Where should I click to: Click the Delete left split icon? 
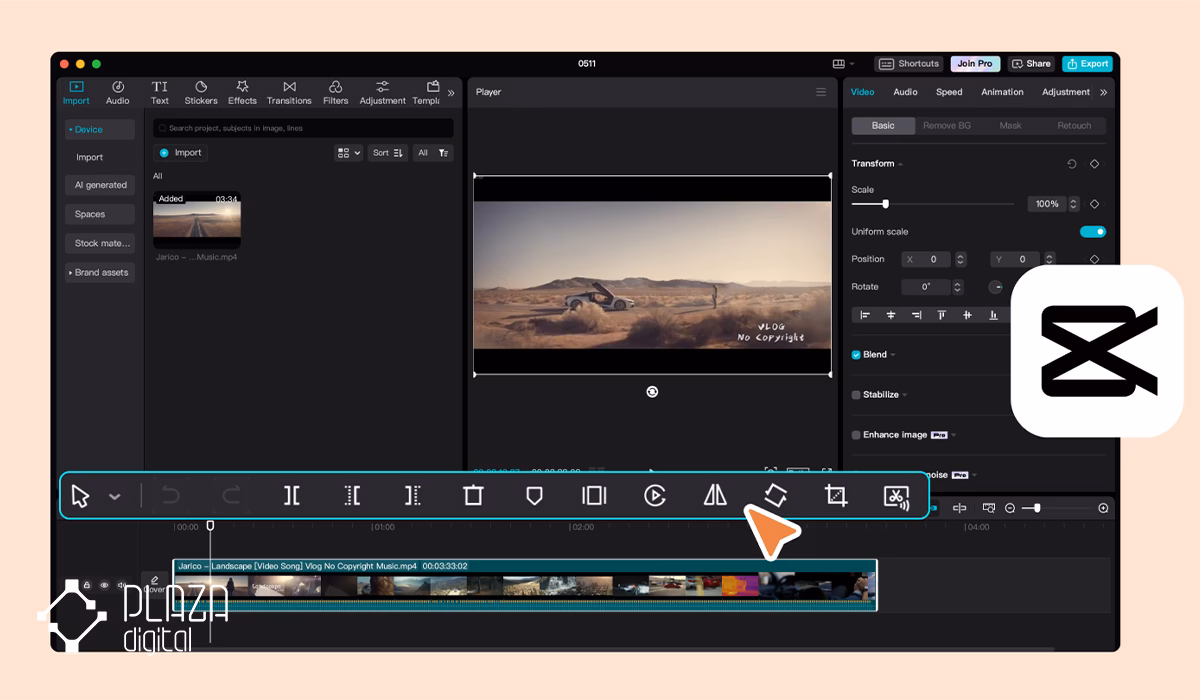tap(352, 495)
